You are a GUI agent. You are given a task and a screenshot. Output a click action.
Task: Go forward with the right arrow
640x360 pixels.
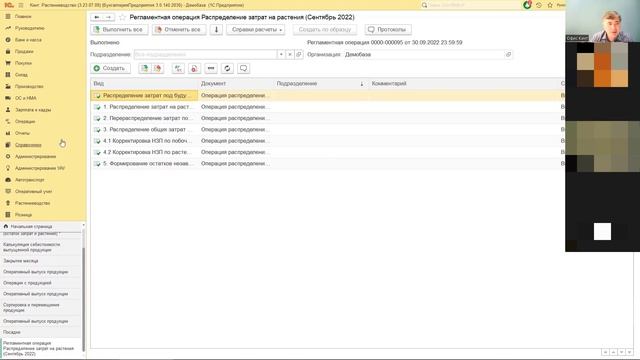click(x=109, y=17)
